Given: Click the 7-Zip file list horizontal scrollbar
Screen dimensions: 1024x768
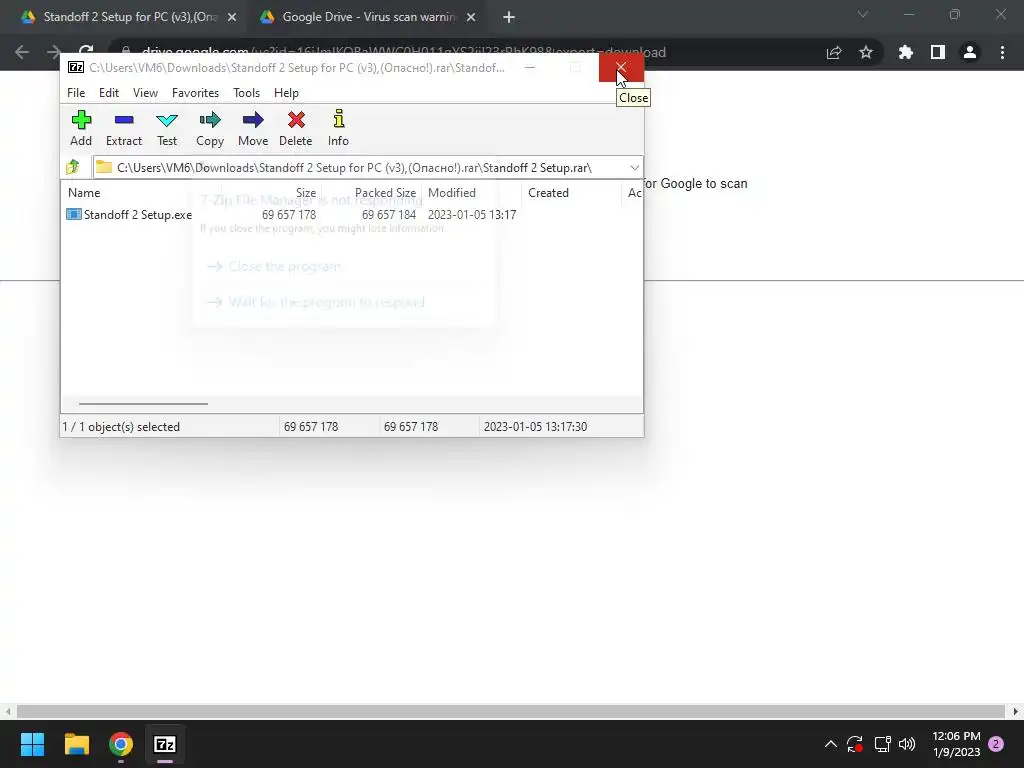Looking at the screenshot, I should [x=143, y=404].
